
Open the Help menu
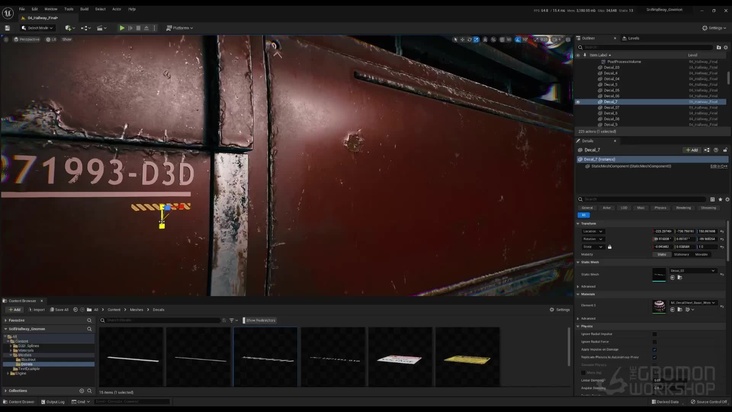coord(132,9)
